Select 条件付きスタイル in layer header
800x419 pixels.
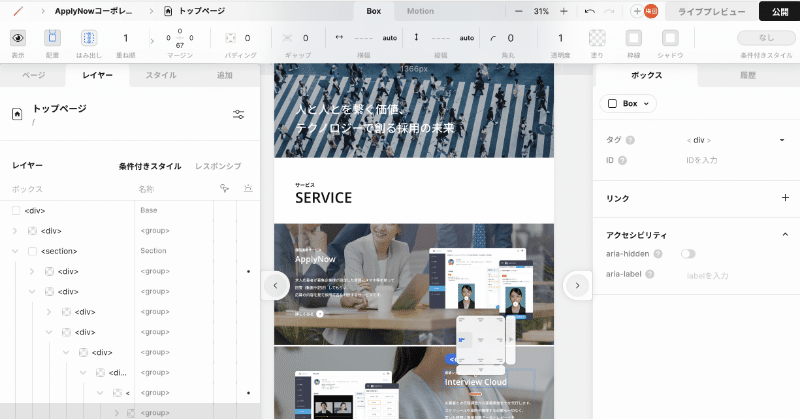150,166
